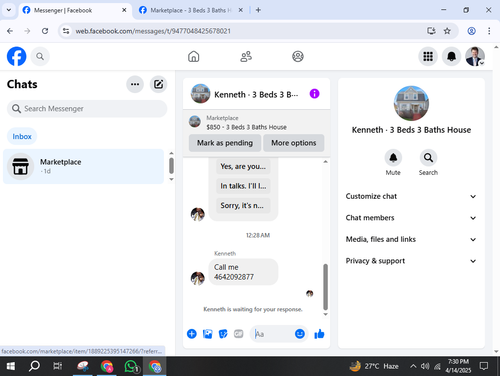Image resolution: width=500 pixels, height=376 pixels.
Task: Open the house photo in chat details
Action: click(x=411, y=103)
